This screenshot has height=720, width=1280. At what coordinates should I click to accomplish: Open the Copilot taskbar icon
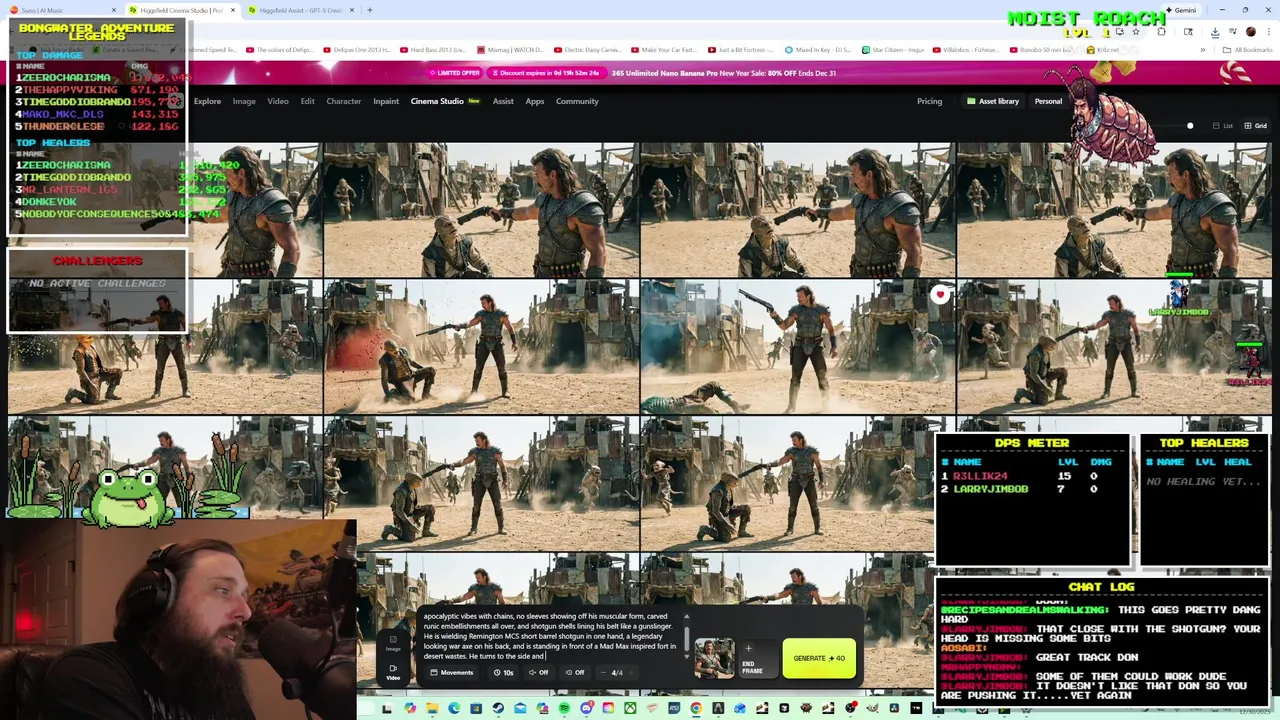click(410, 709)
